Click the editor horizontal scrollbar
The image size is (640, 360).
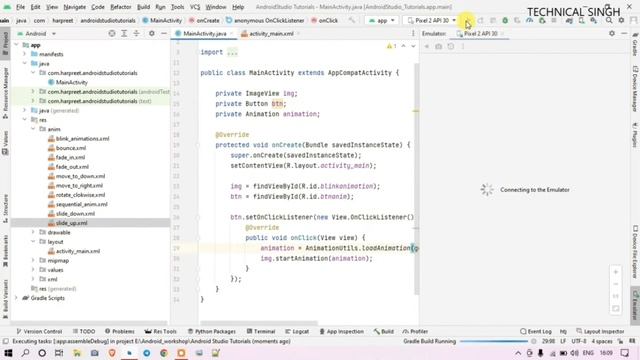point(258,323)
